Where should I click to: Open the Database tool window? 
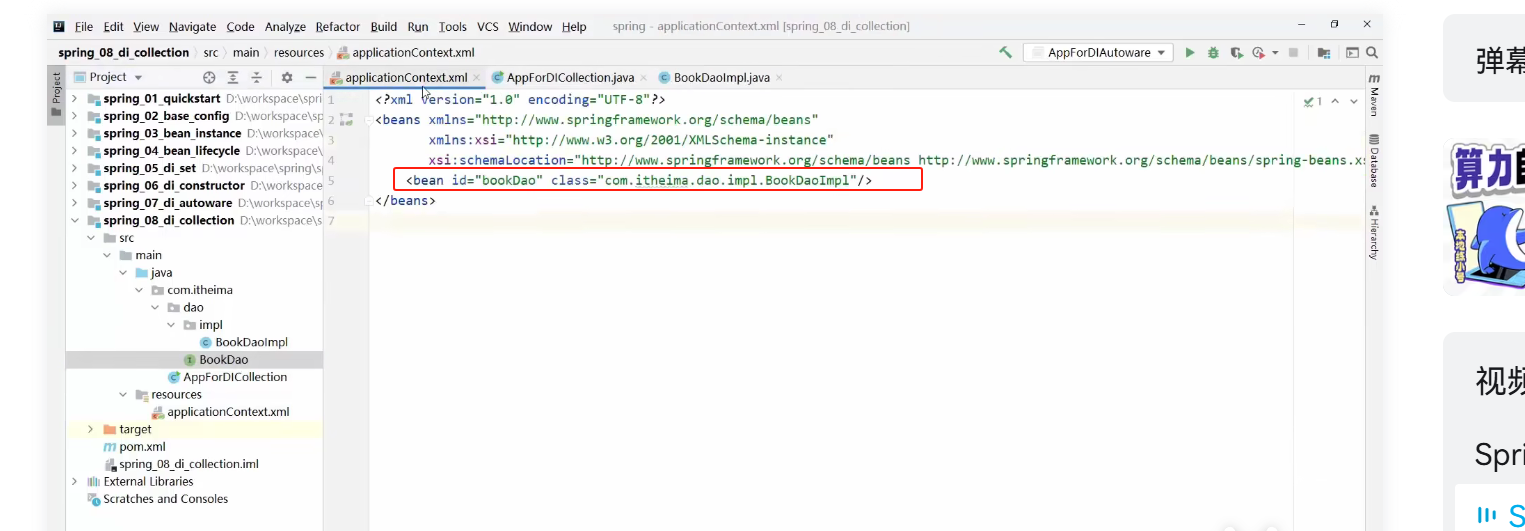tap(1374, 160)
